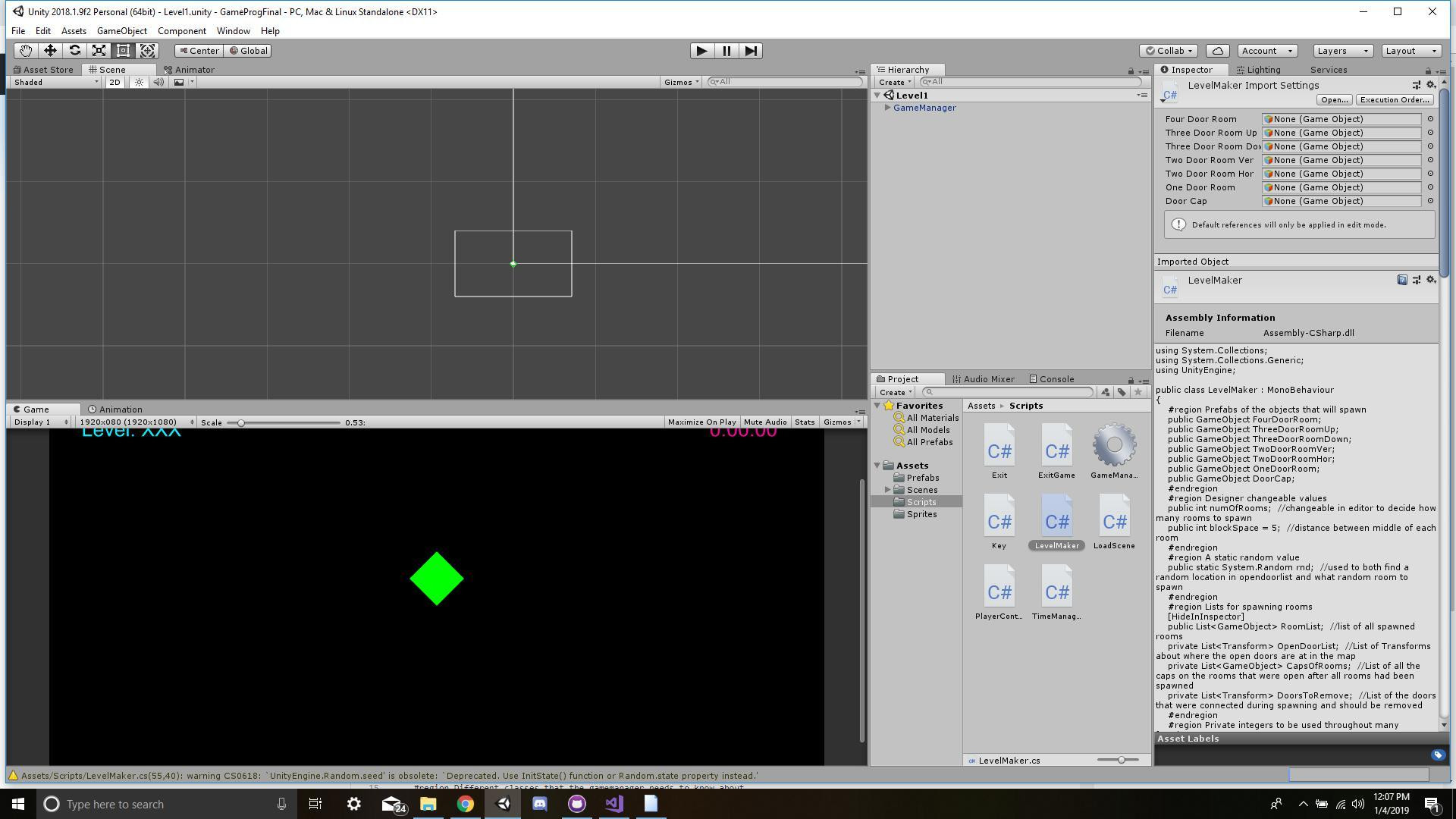Select the Scale tool

point(99,50)
